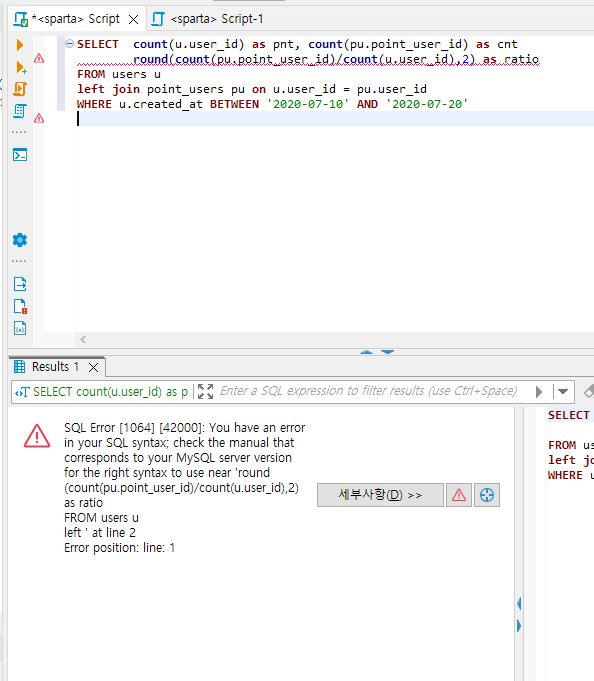Run the Execute SQL statement arrow

pos(20,45)
